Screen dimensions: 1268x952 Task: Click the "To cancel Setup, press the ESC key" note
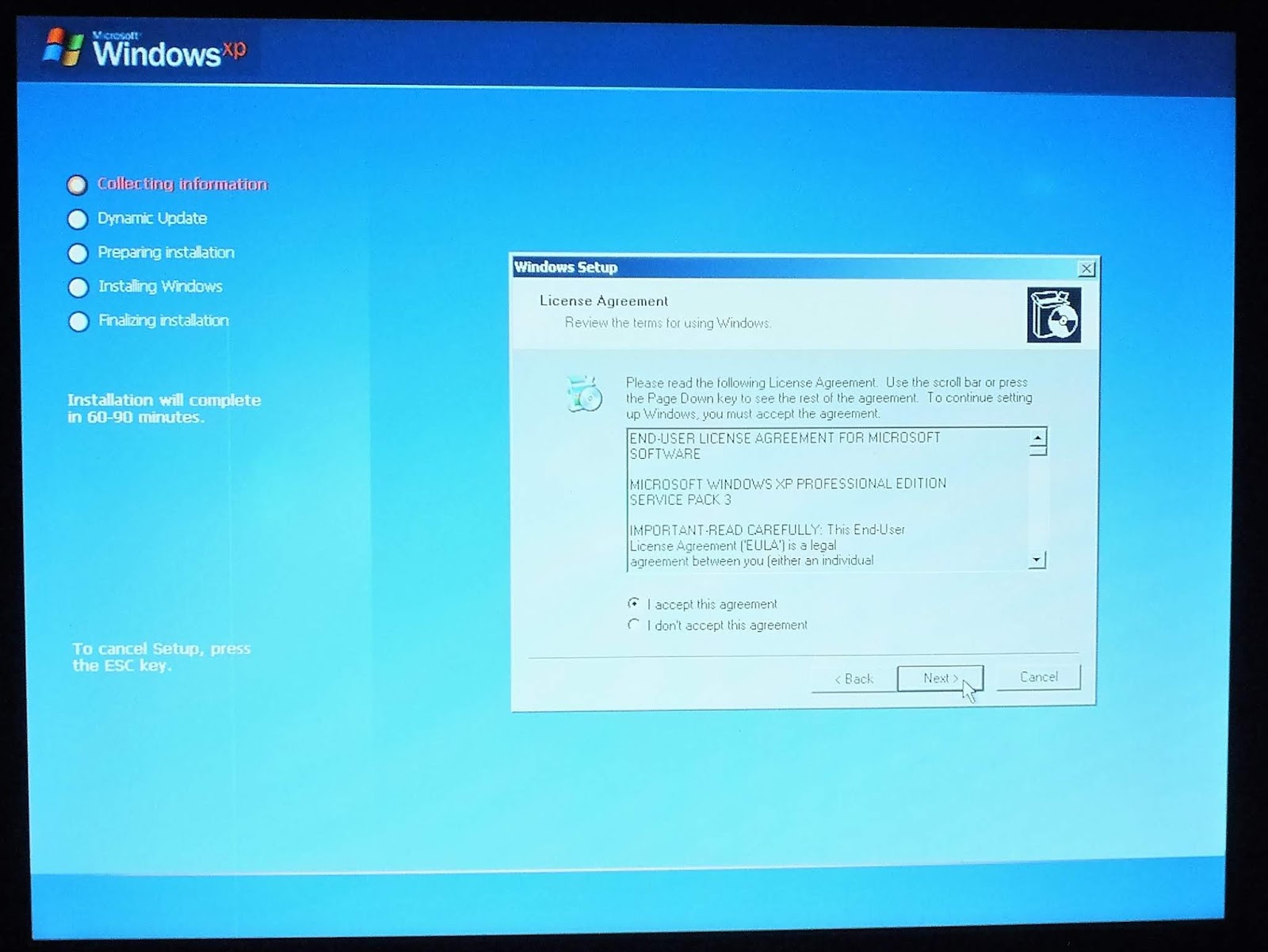coord(162,657)
